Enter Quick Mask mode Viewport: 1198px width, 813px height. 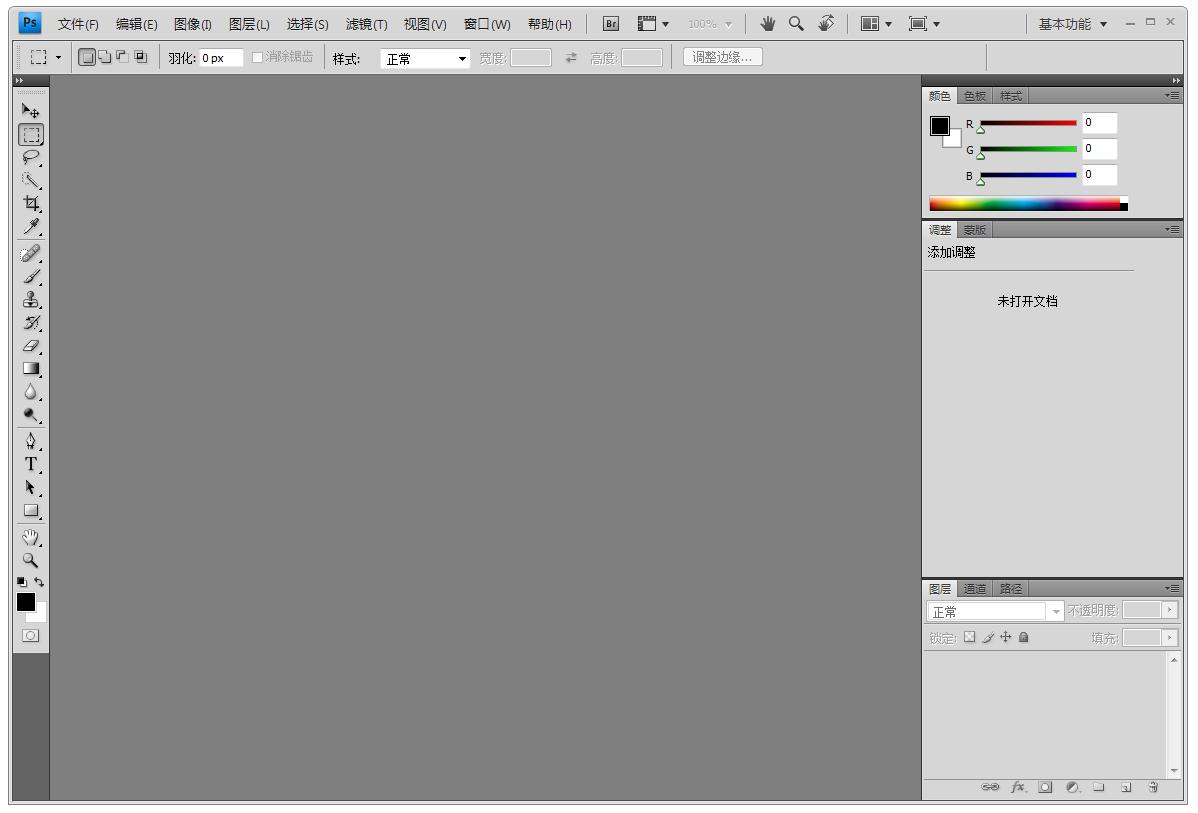tap(30, 636)
